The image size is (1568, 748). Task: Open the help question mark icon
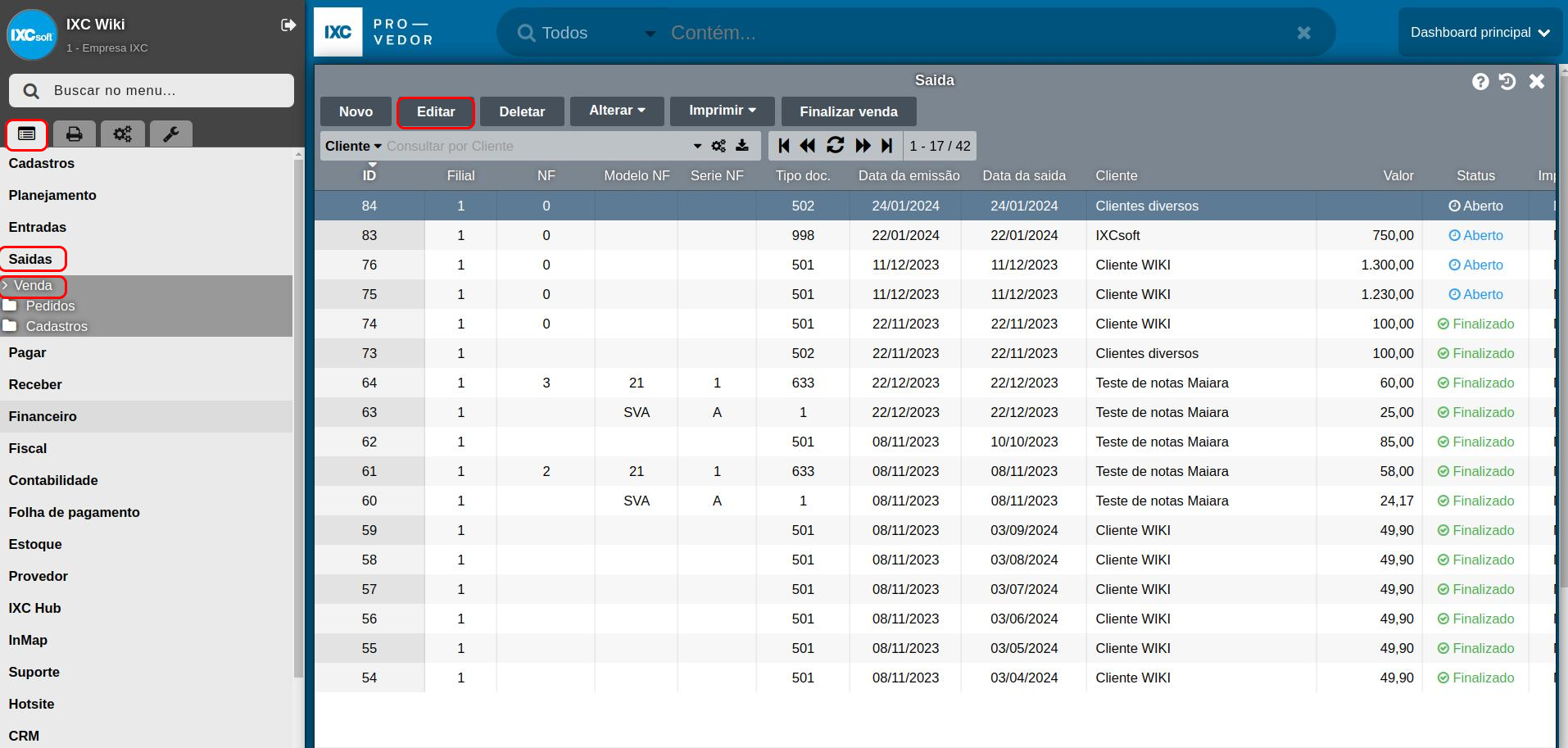tap(1480, 81)
